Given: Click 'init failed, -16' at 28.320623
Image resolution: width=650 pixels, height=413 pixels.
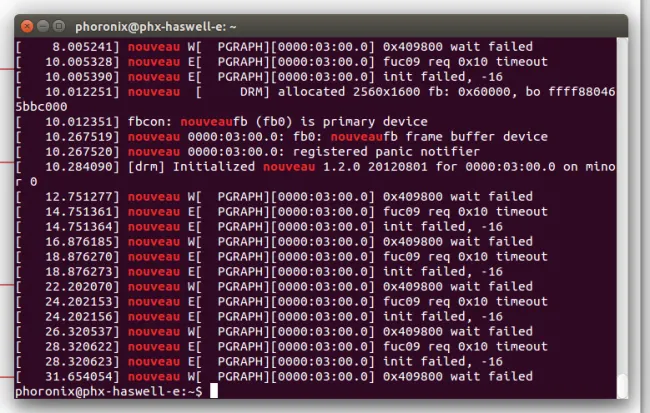Looking at the screenshot, I should tap(443, 362).
